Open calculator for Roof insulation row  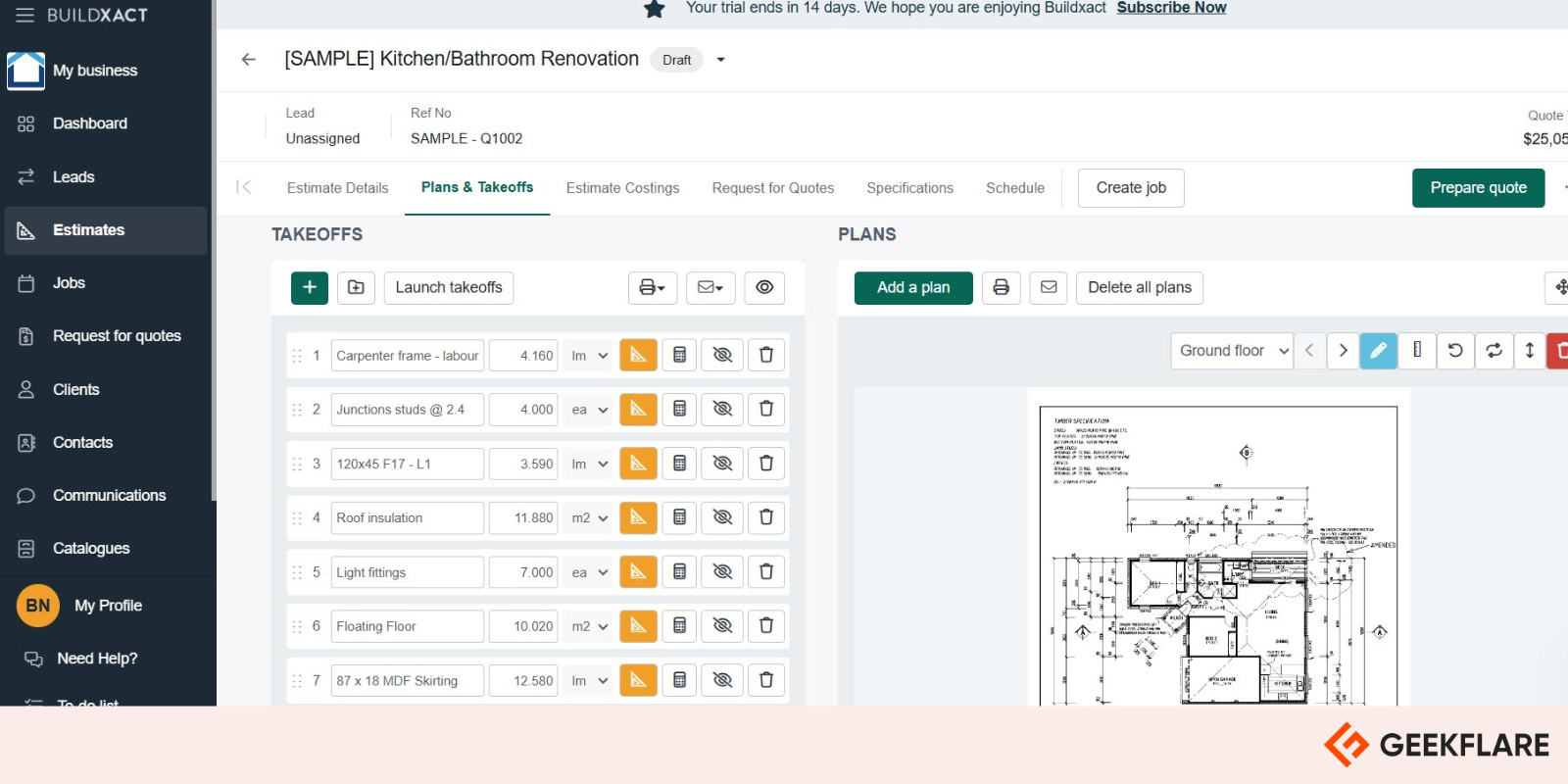click(679, 517)
